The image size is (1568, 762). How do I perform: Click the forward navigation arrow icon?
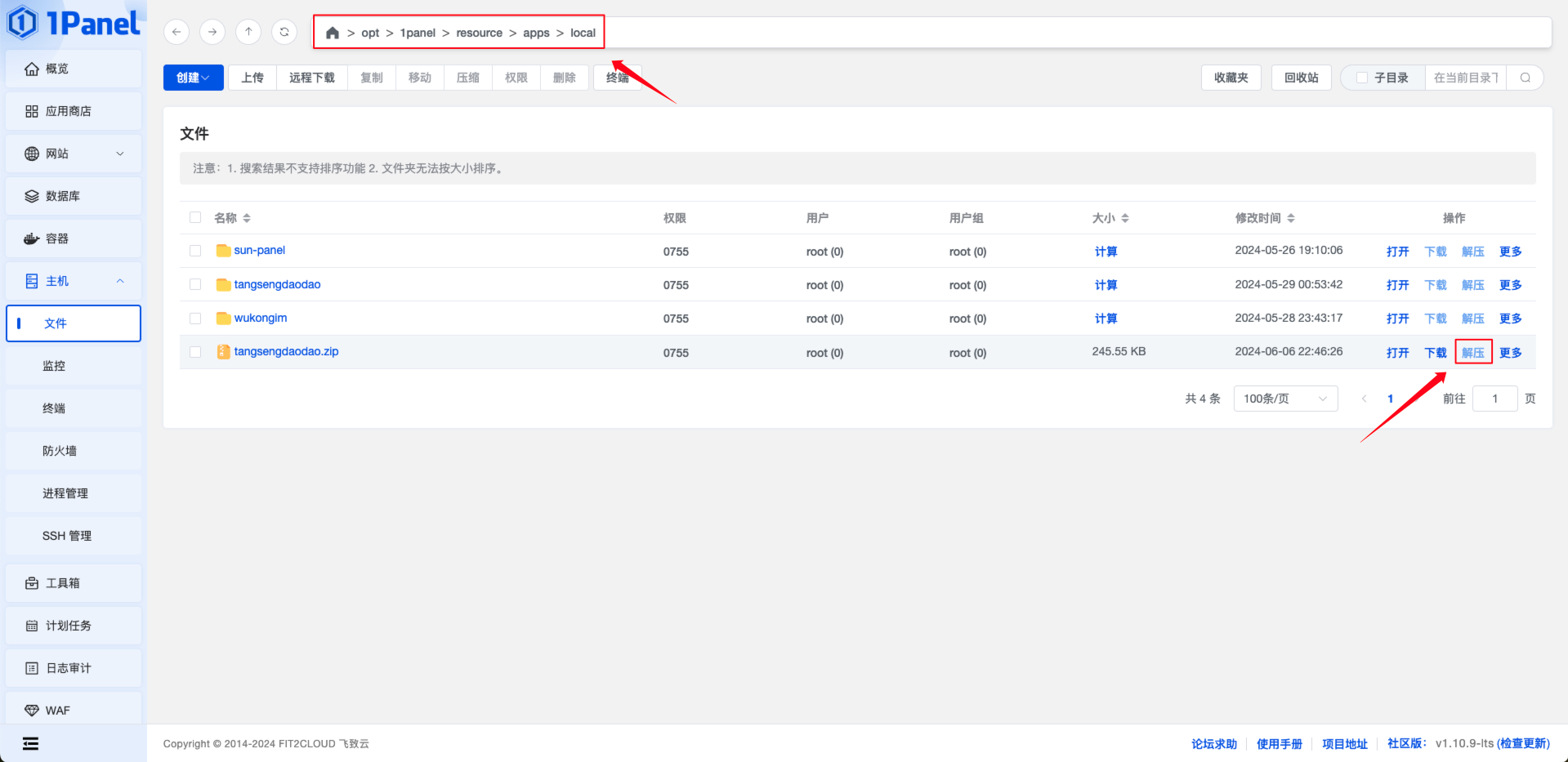(212, 32)
